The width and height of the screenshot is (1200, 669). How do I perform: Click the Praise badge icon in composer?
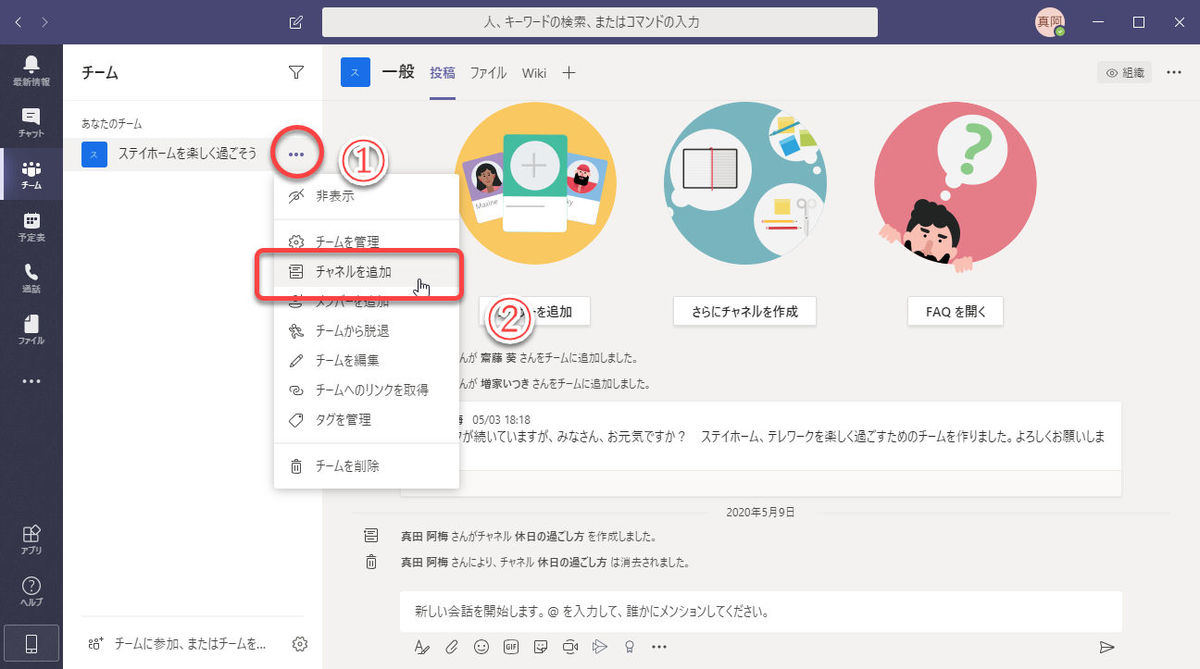[629, 647]
